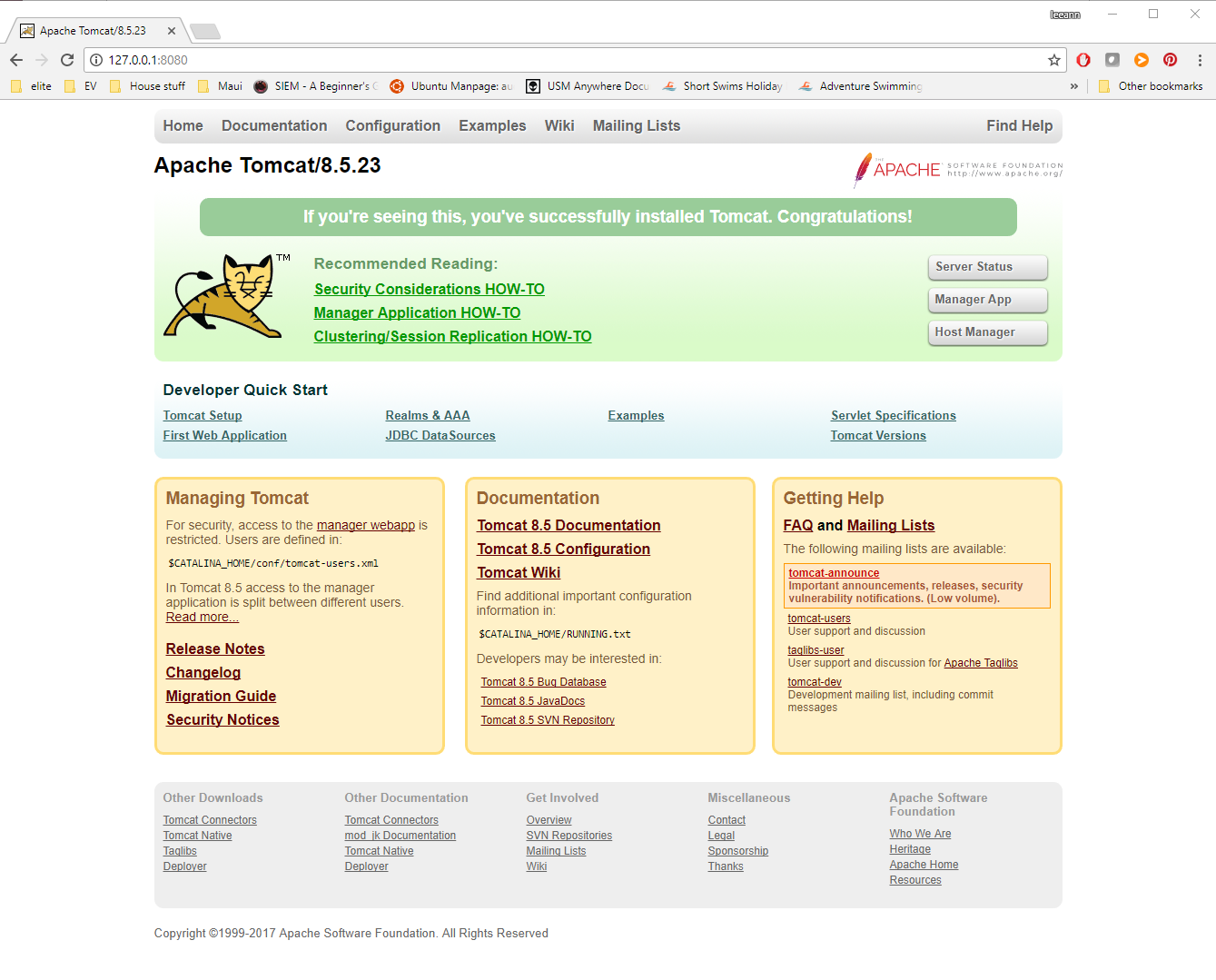This screenshot has height=980, width=1216.
Task: Expand hidden bookmarks with the chevron
Action: coord(1074,86)
